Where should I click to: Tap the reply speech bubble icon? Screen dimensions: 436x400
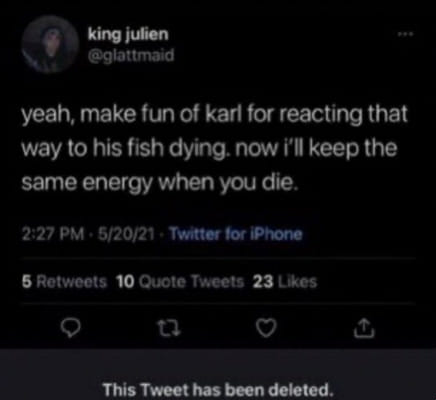pyautogui.click(x=72, y=328)
